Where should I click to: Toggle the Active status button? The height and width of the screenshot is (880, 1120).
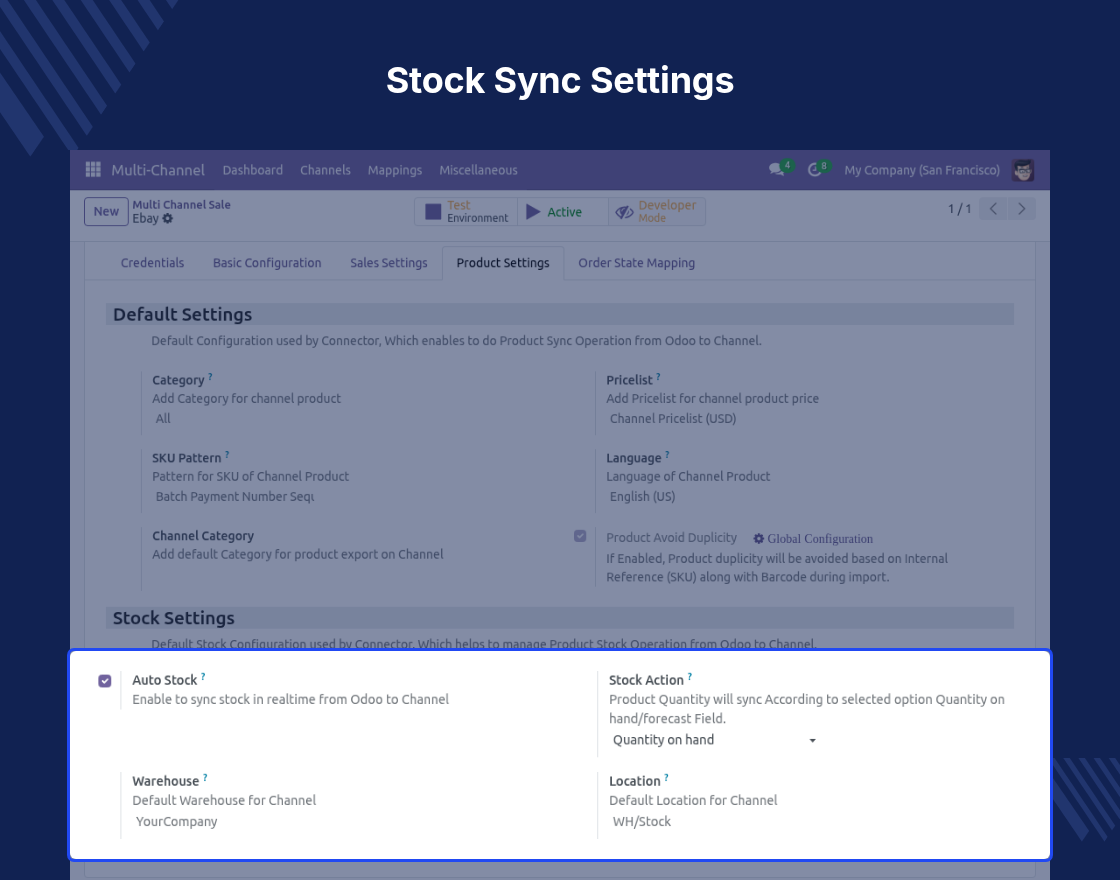pos(563,211)
